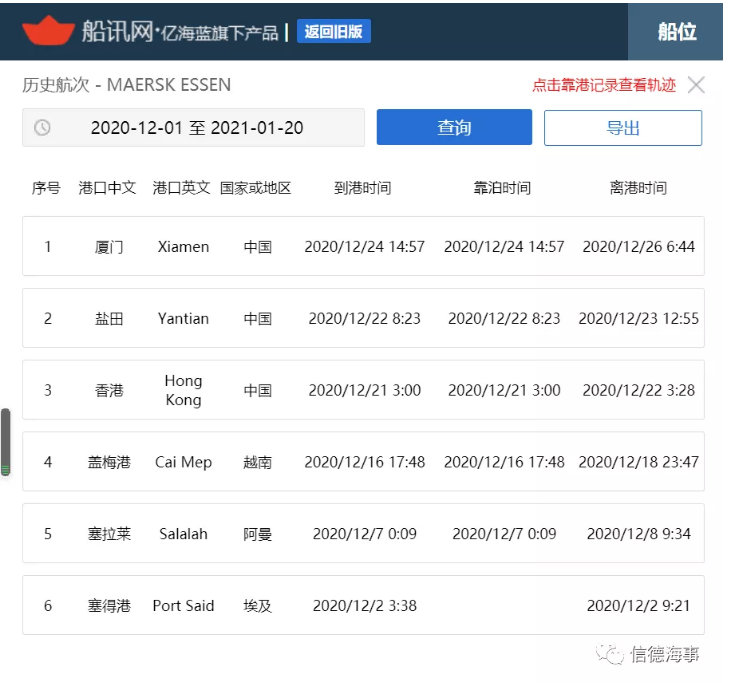Select the Port Said port call row
The height and width of the screenshot is (683, 753).
(363, 605)
